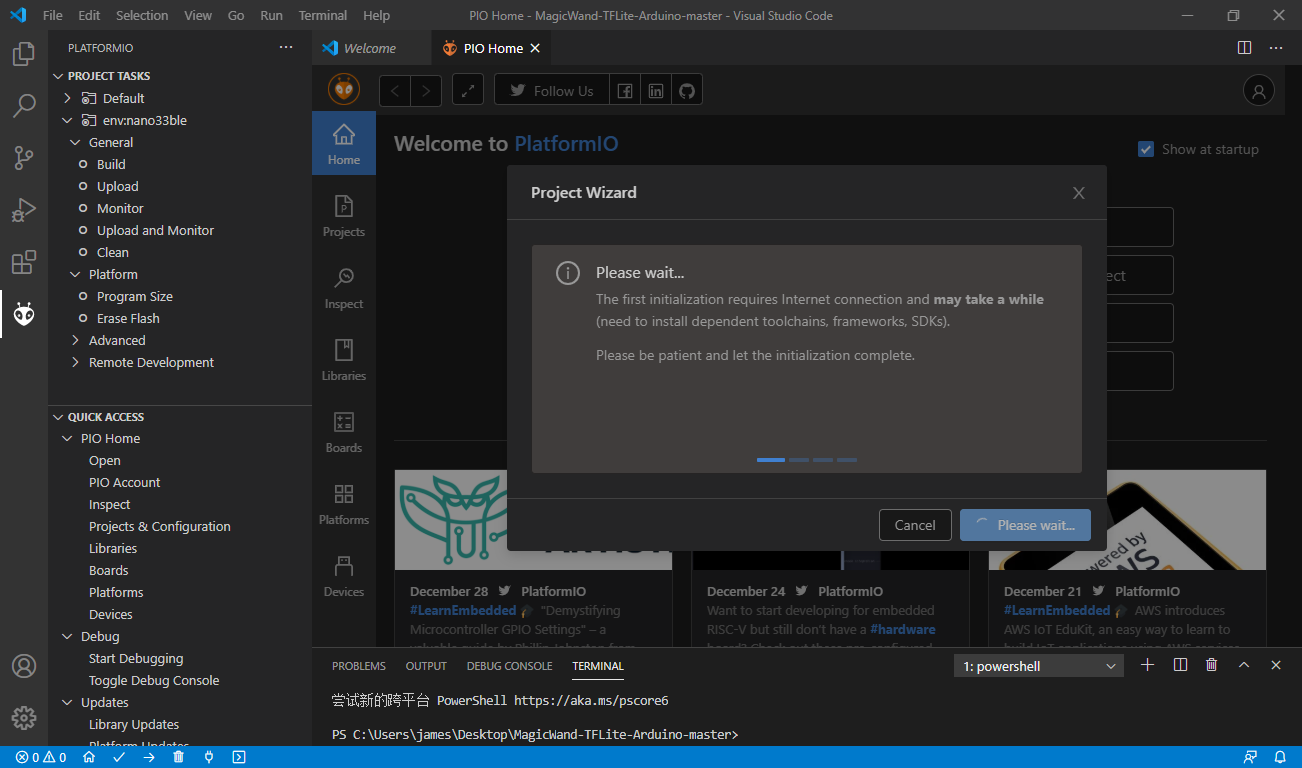
Task: Open Extensions view
Action: [x=24, y=262]
